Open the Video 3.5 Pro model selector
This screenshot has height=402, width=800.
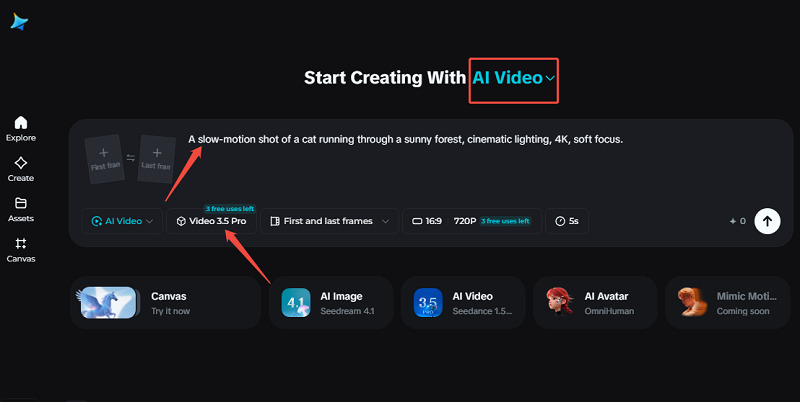click(212, 221)
